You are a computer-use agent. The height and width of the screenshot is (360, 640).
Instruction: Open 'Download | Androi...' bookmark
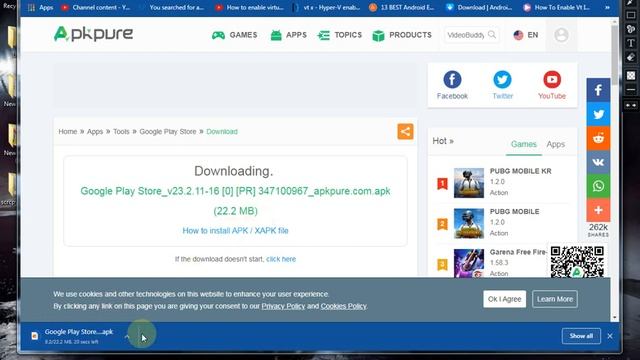coord(479,7)
